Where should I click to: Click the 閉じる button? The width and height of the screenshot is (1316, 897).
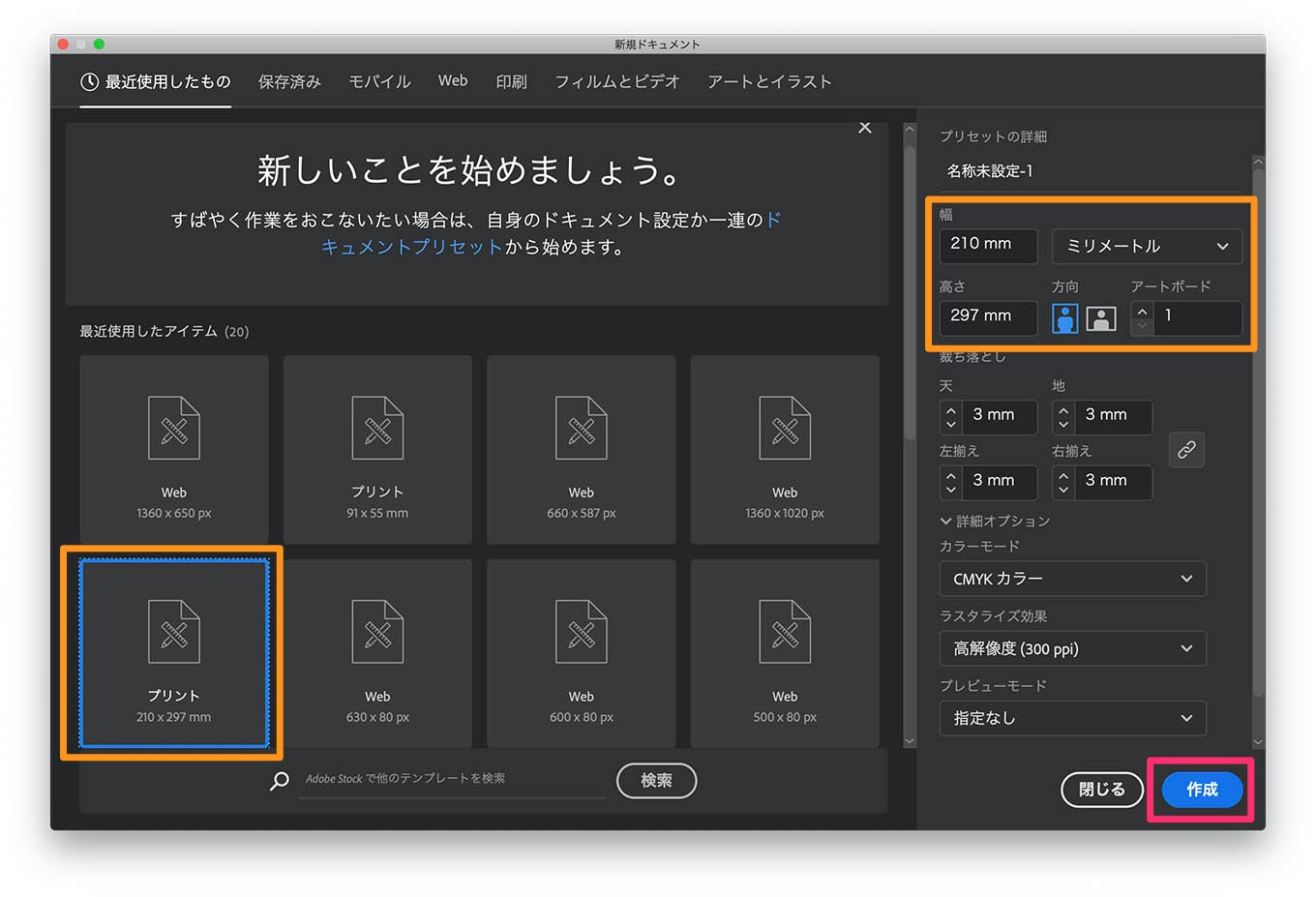[x=1101, y=790]
